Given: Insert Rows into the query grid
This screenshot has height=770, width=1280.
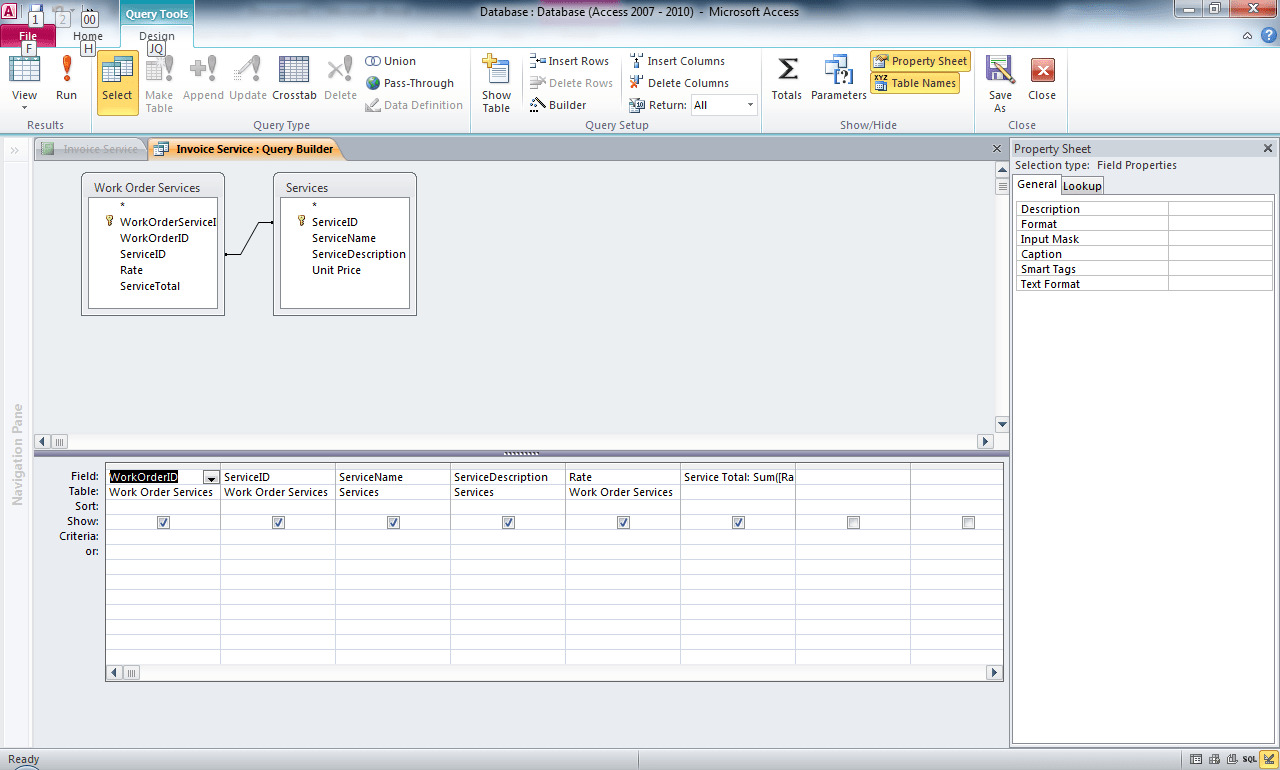Looking at the screenshot, I should pos(569,61).
